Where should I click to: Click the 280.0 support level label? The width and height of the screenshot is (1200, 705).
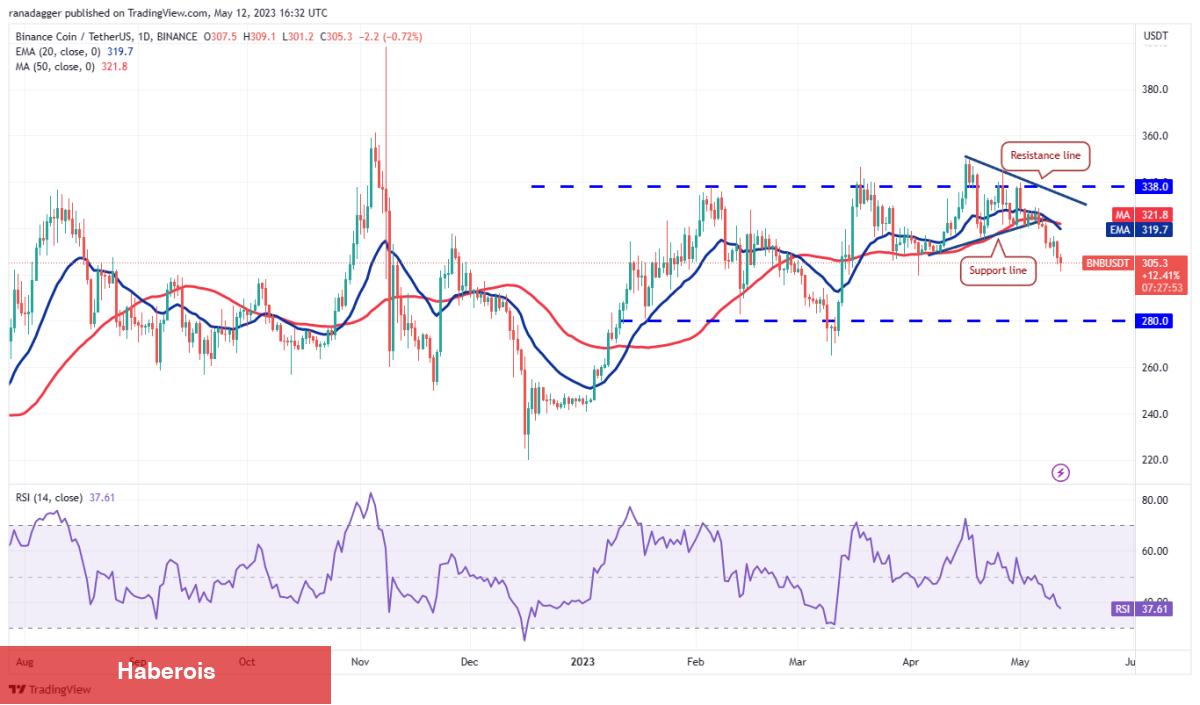tap(1152, 321)
